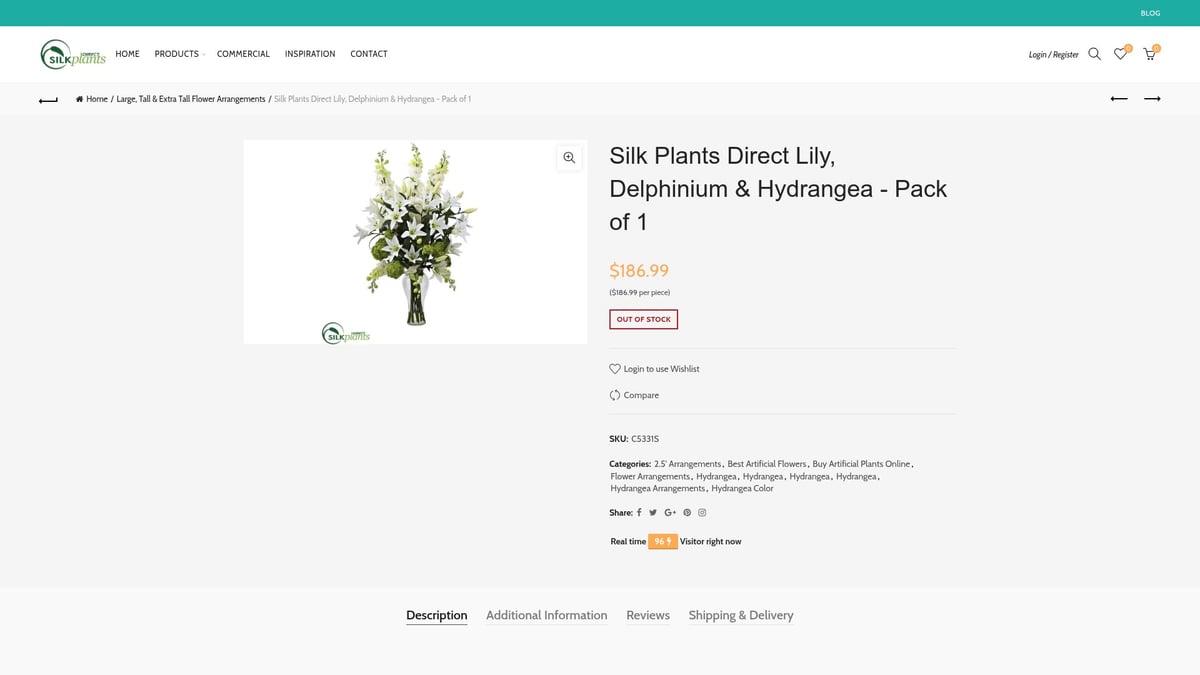Zoom product image with magnifier icon
This screenshot has height=675, width=1200.
569,157
